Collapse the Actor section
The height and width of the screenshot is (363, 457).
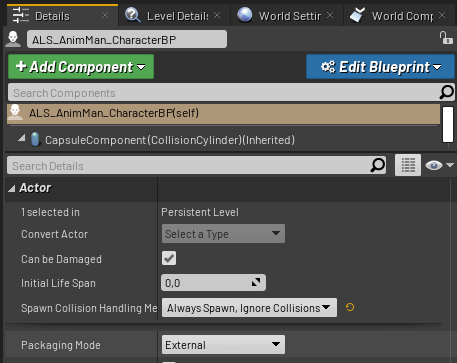(12, 189)
